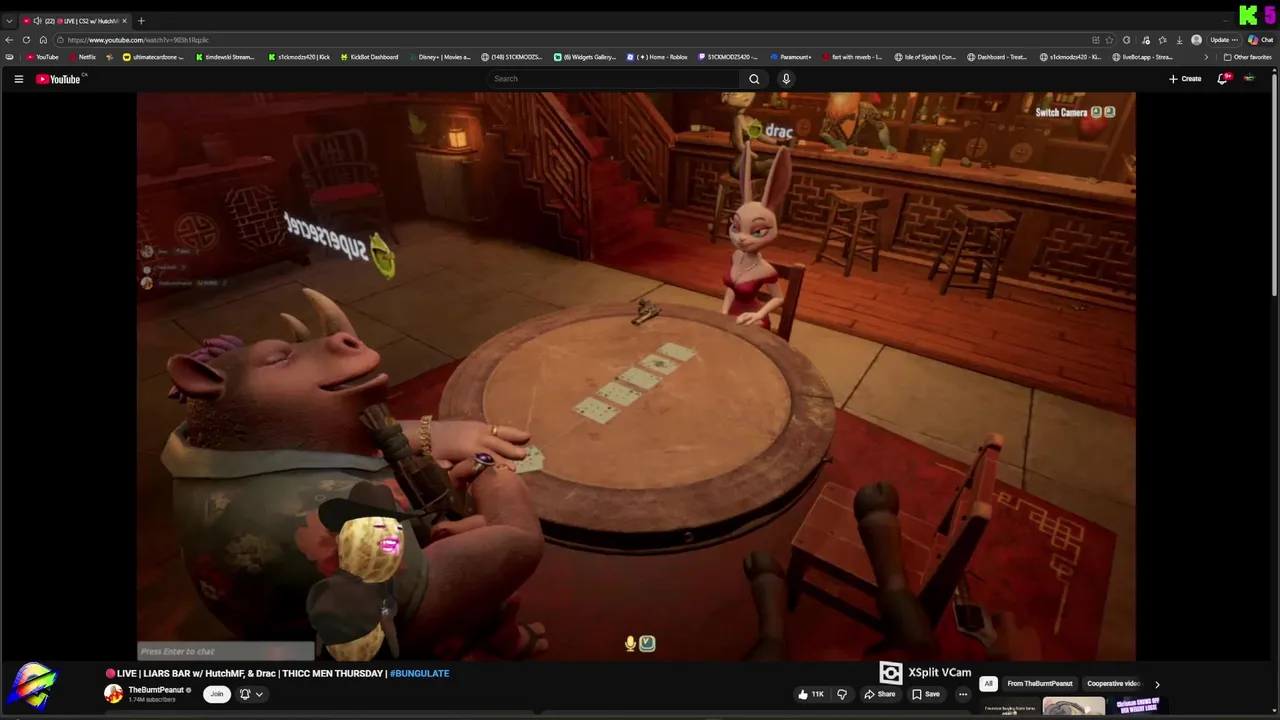Image resolution: width=1280 pixels, height=720 pixels.
Task: Open the Disney+ Movies bookmark
Action: [x=439, y=57]
